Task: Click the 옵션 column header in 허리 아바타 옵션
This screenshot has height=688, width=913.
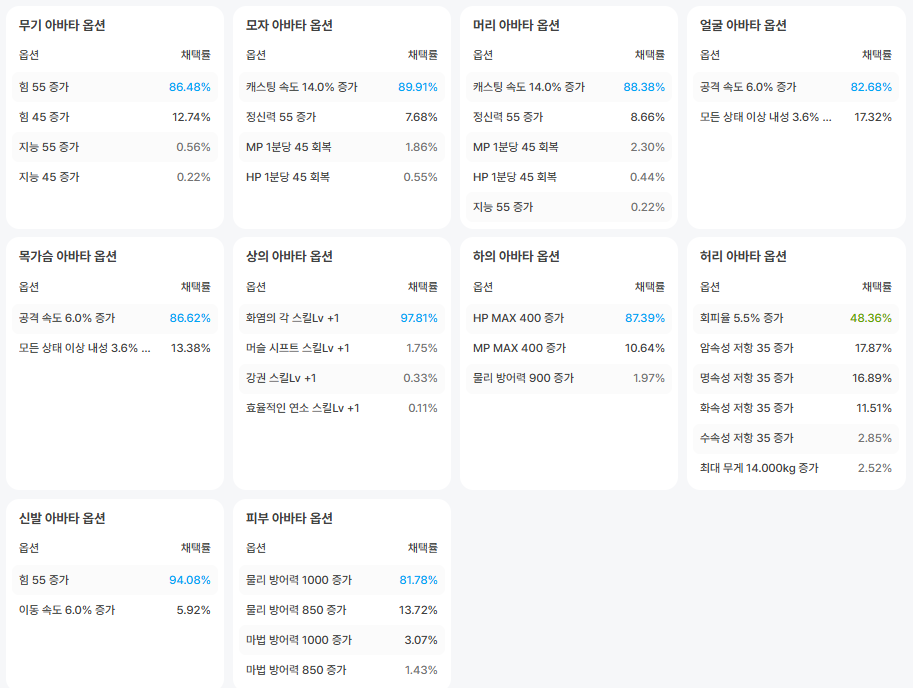Action: tap(710, 287)
